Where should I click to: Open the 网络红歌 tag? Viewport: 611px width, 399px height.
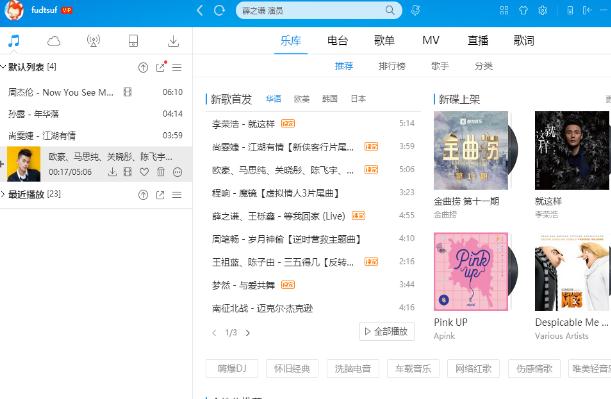coord(473,368)
